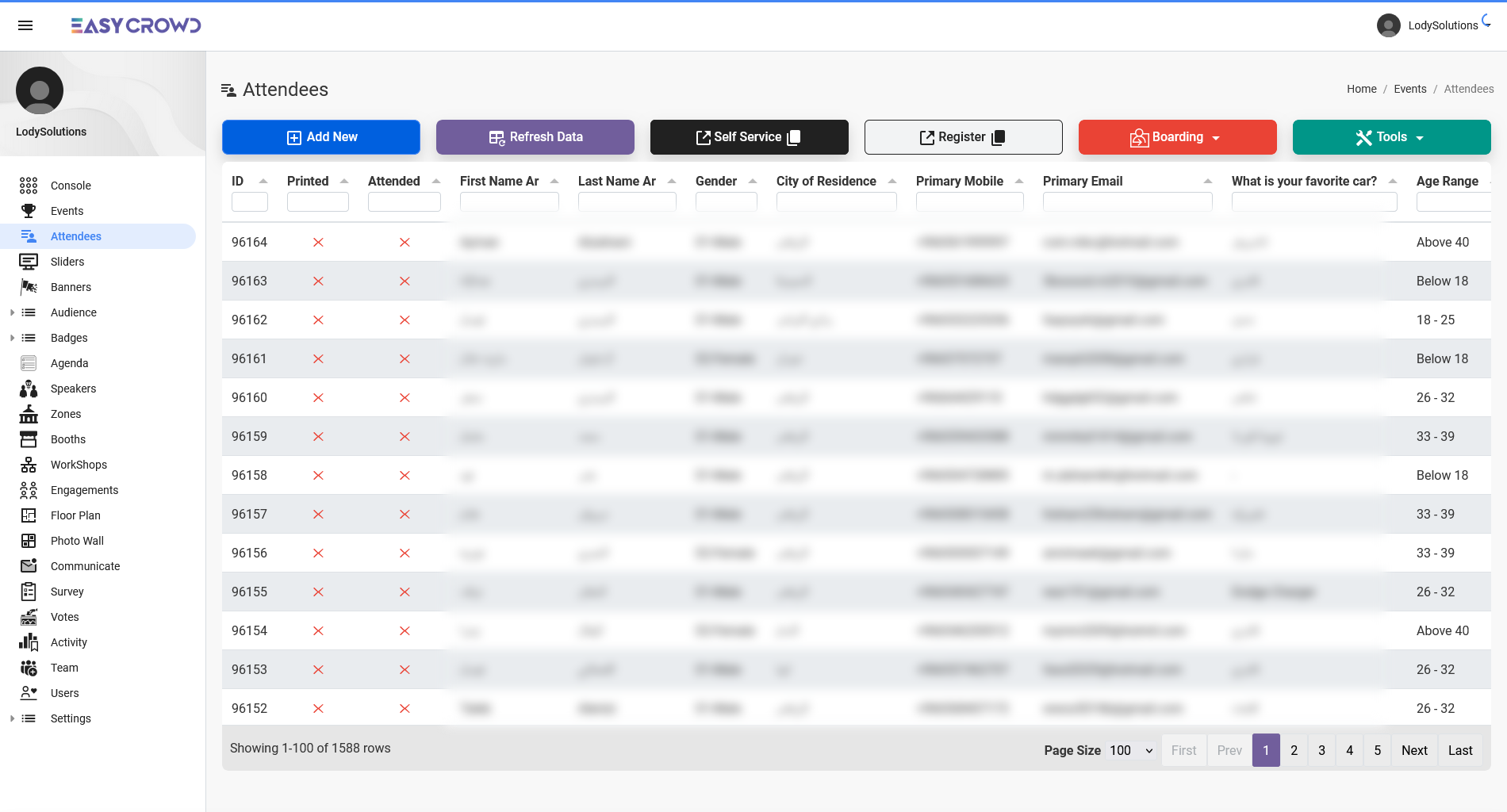Click the Refresh Data button
The width and height of the screenshot is (1507, 812).
[535, 137]
